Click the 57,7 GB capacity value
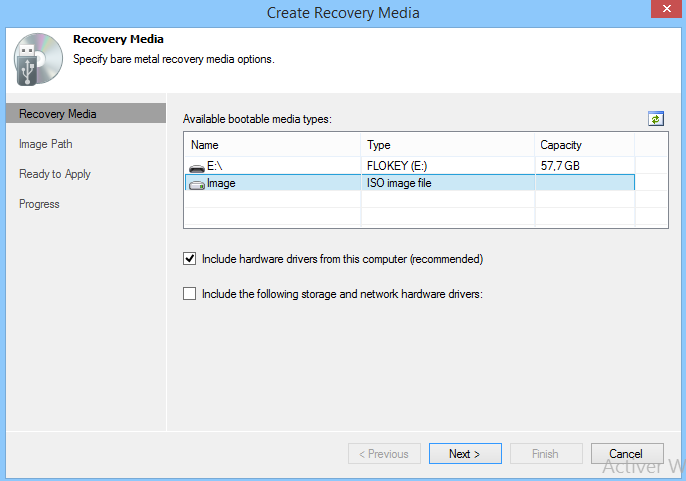The image size is (686, 481). tap(560, 166)
